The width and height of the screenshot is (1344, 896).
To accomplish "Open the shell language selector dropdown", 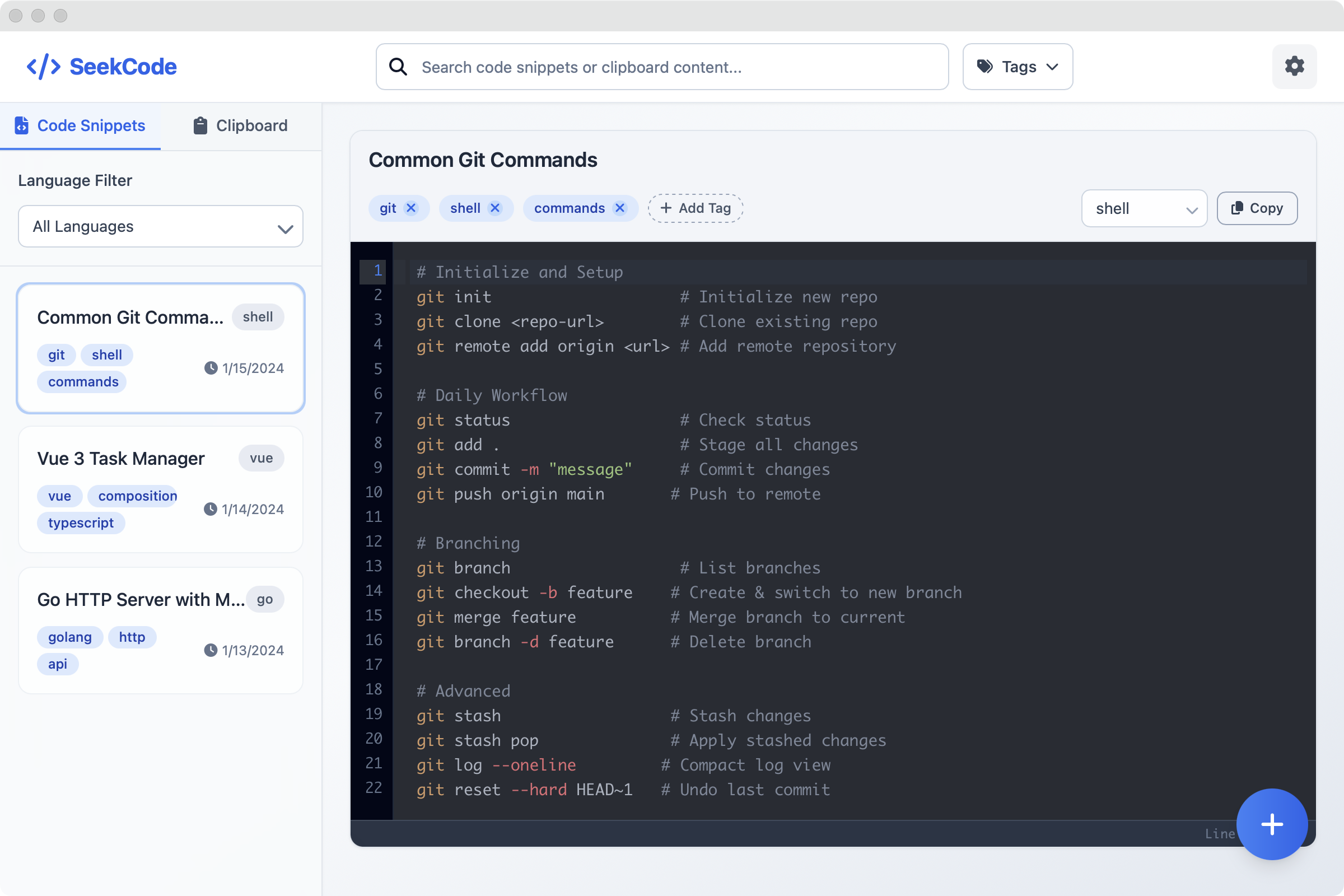I will coord(1144,208).
